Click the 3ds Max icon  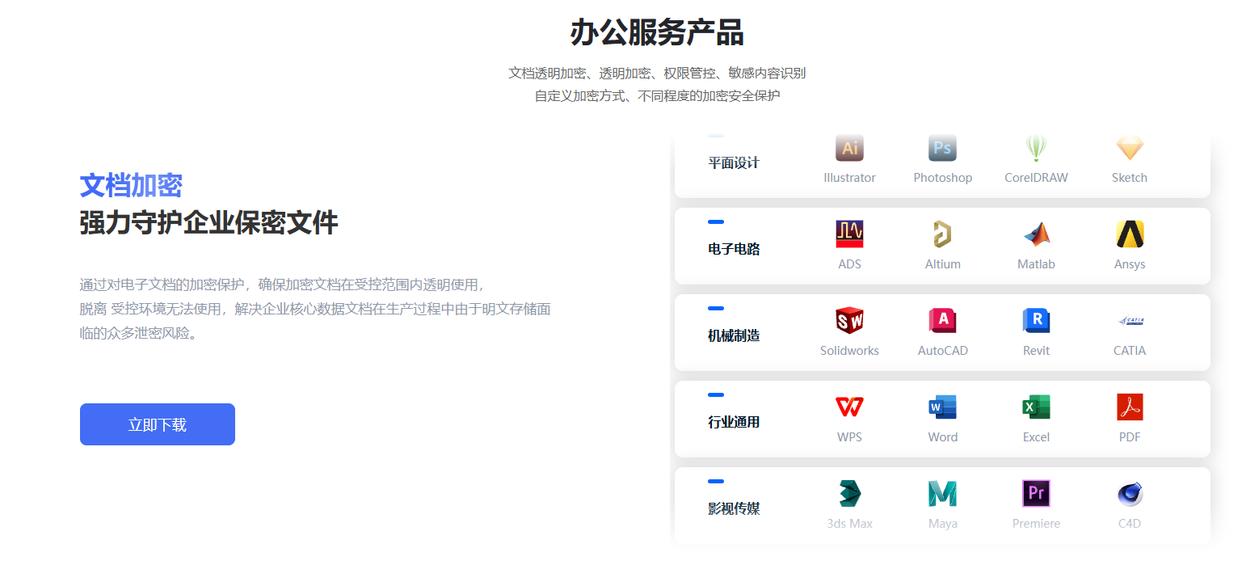[x=849, y=493]
